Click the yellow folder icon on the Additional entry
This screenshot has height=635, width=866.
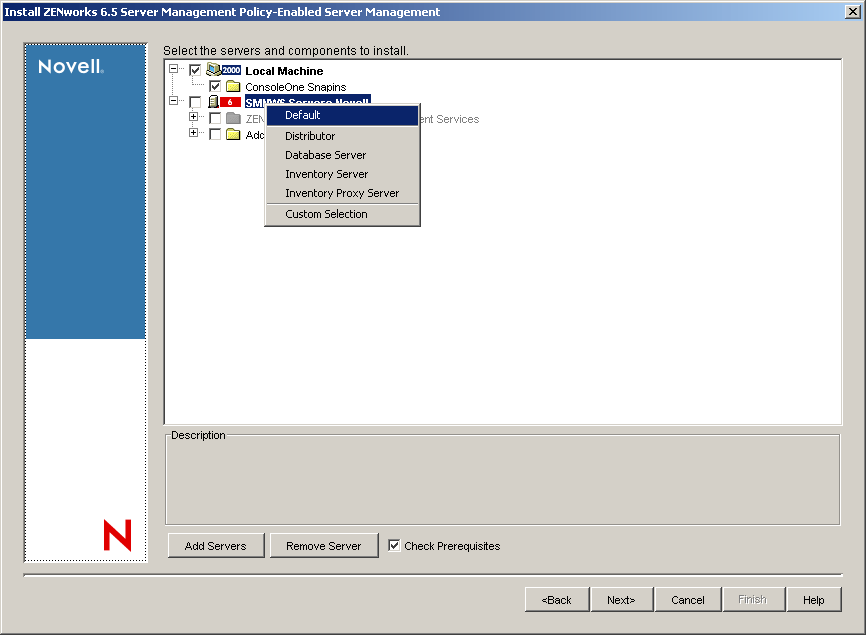[233, 135]
